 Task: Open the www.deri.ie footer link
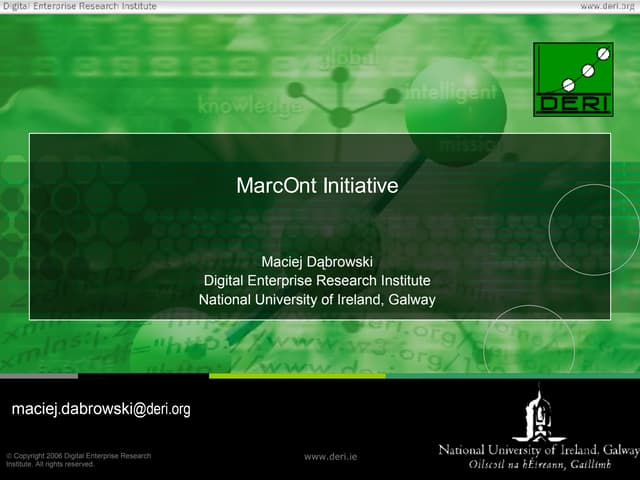pos(331,456)
